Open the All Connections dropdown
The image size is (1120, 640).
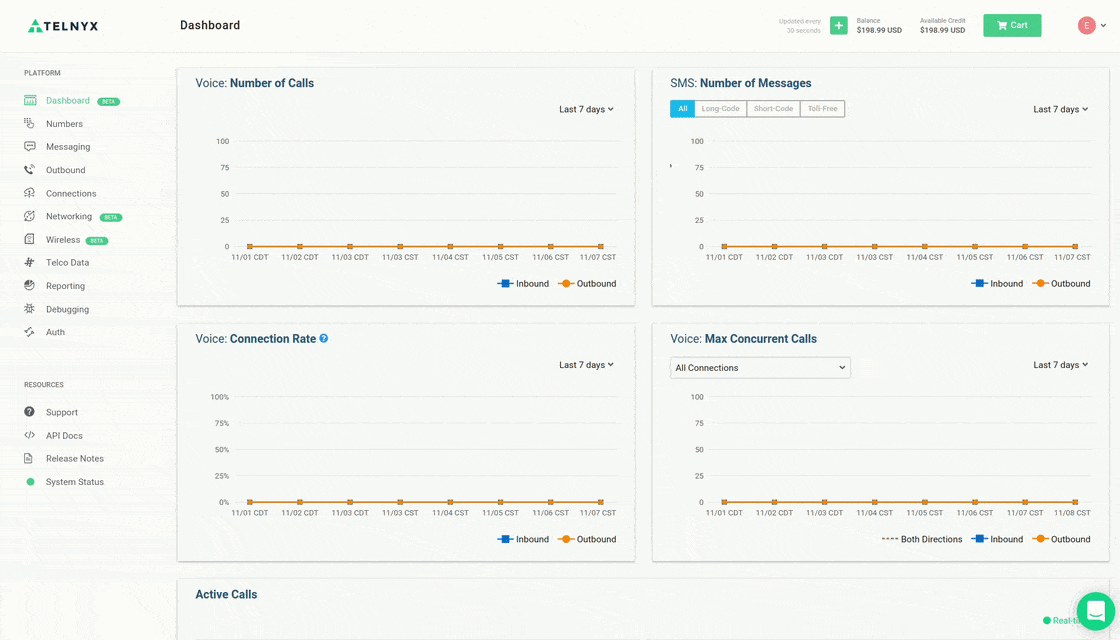tap(760, 368)
